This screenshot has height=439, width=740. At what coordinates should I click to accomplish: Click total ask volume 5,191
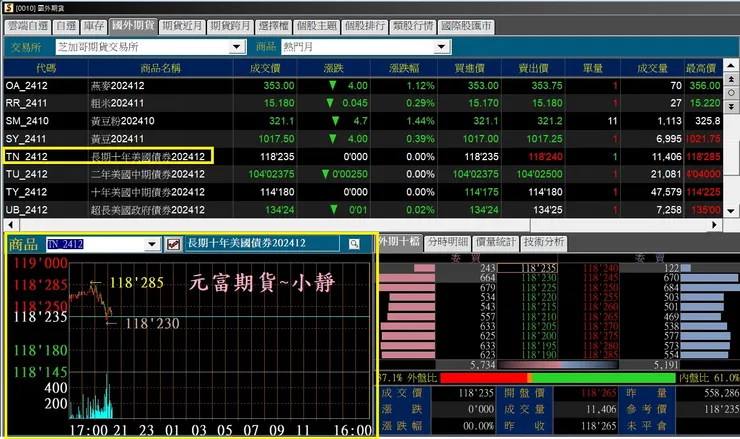666,365
